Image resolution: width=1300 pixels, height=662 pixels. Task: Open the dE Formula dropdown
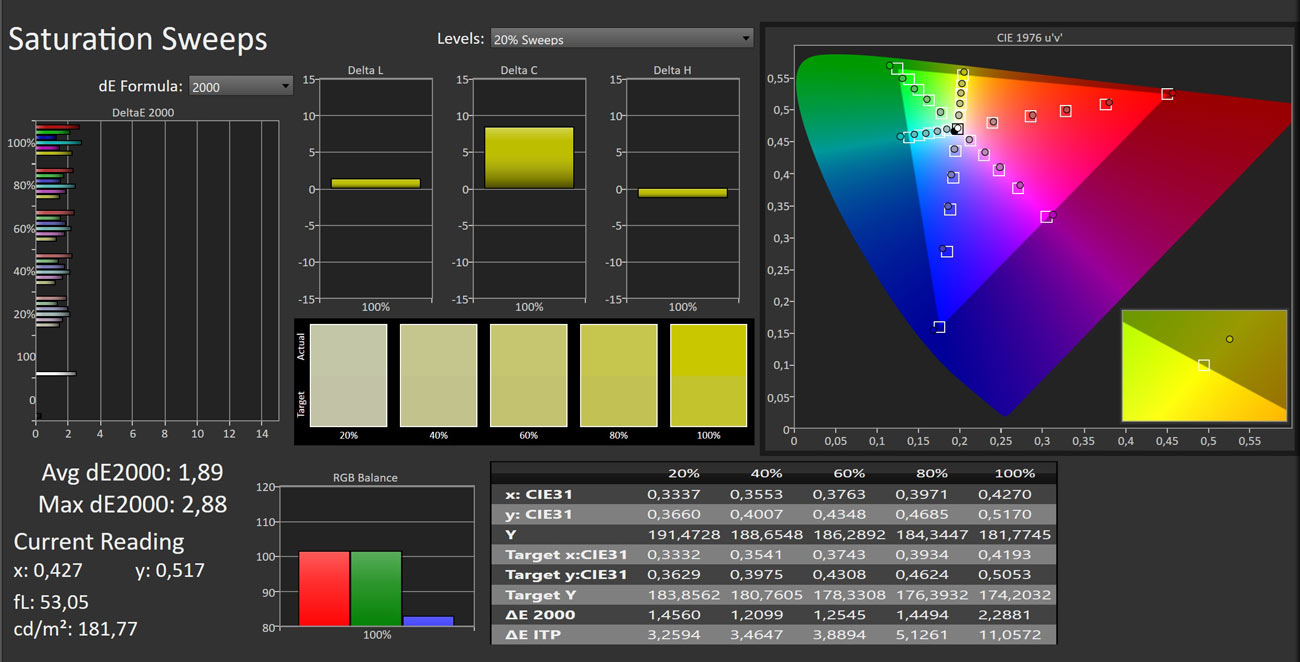click(240, 87)
